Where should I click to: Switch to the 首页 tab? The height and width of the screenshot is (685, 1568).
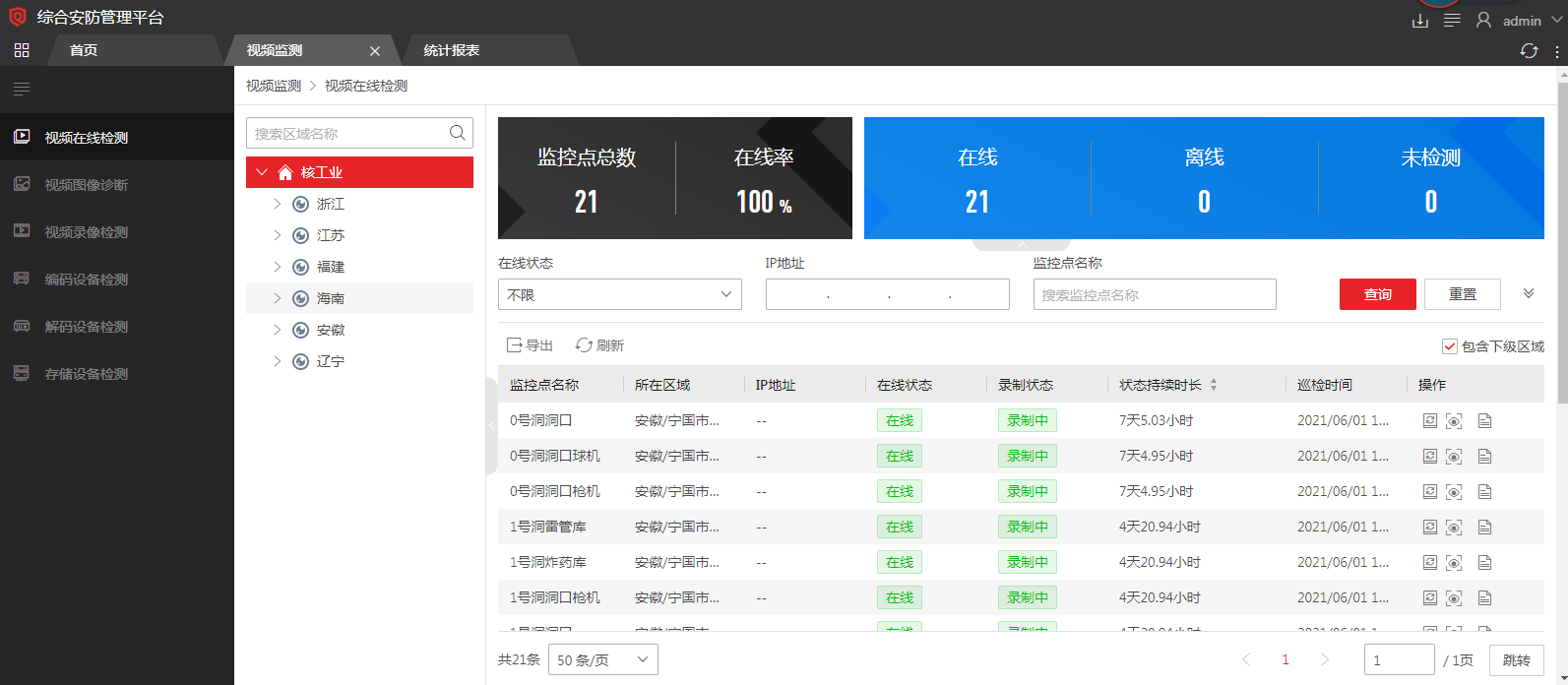(x=84, y=50)
